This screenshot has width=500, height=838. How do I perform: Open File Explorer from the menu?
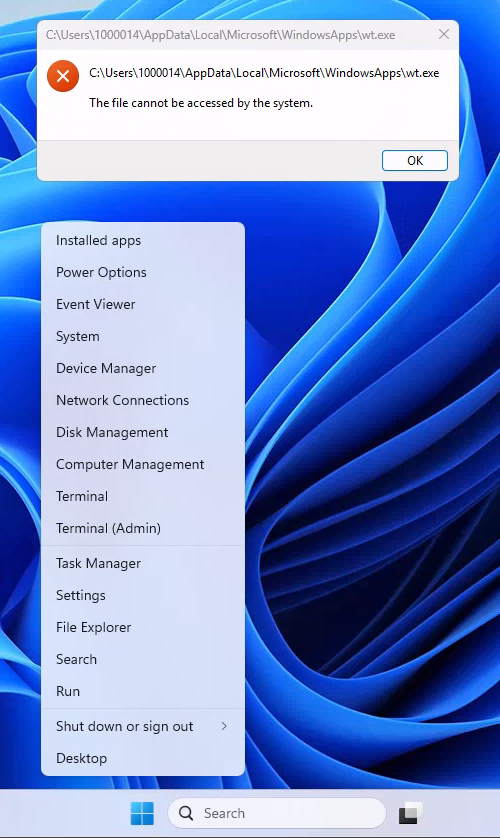[143, 627]
